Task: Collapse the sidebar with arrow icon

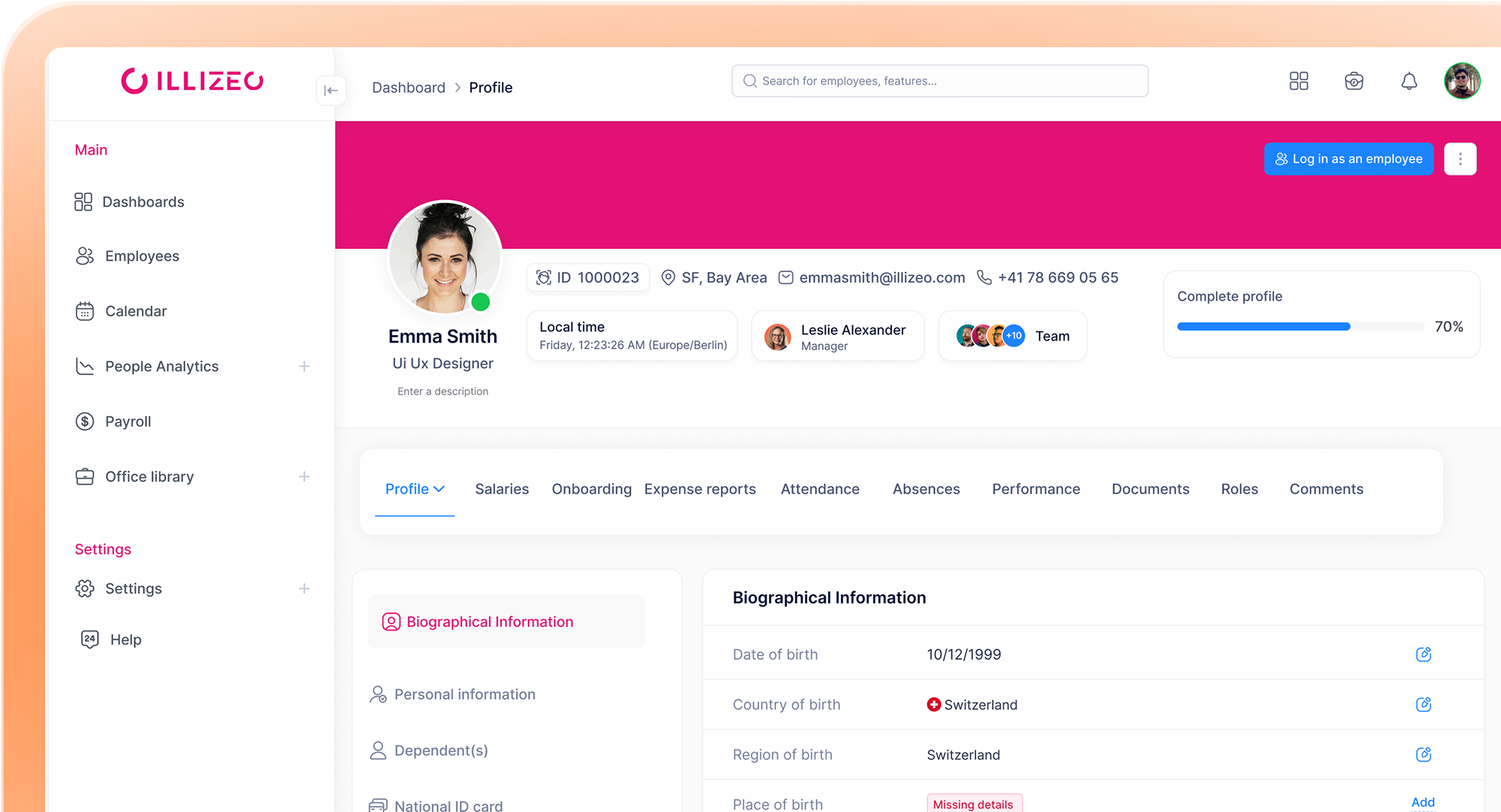Action: point(331,91)
